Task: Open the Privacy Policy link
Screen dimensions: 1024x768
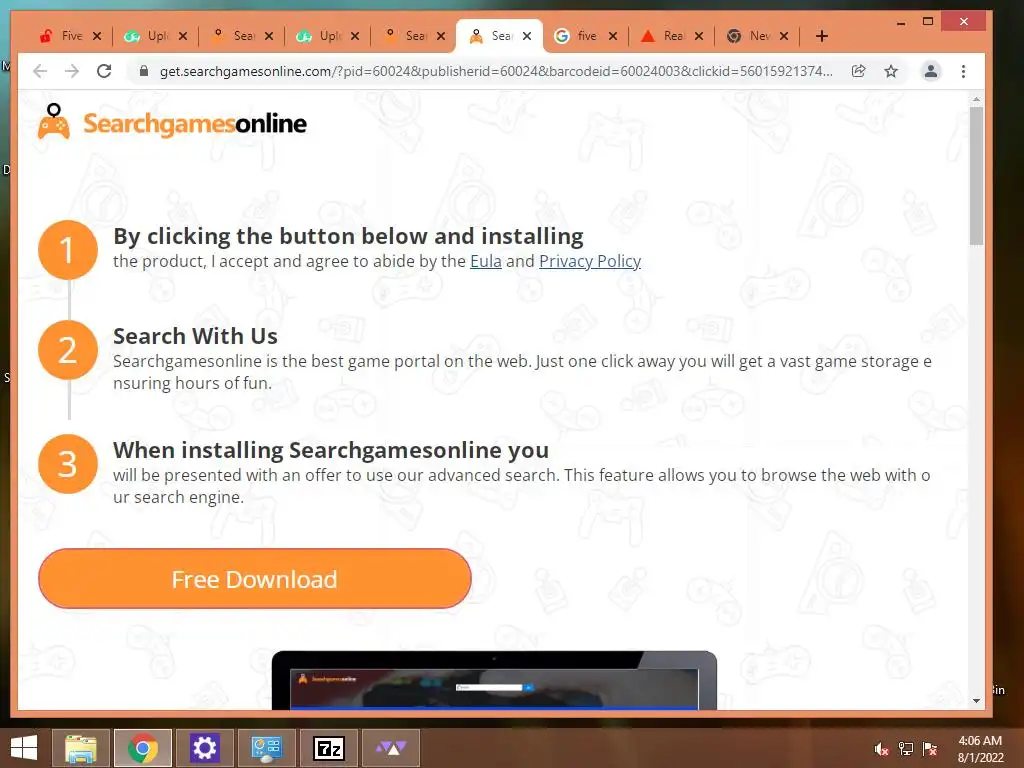Action: (x=590, y=261)
